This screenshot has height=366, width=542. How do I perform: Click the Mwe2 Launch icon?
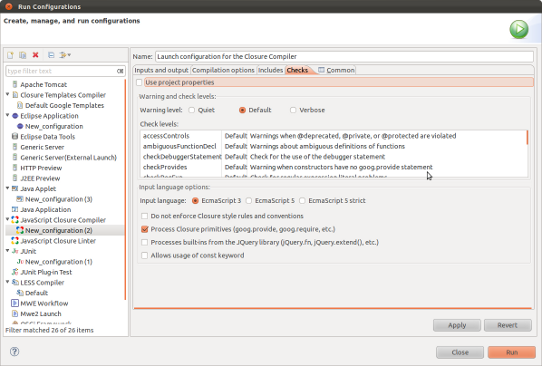[x=15, y=313]
